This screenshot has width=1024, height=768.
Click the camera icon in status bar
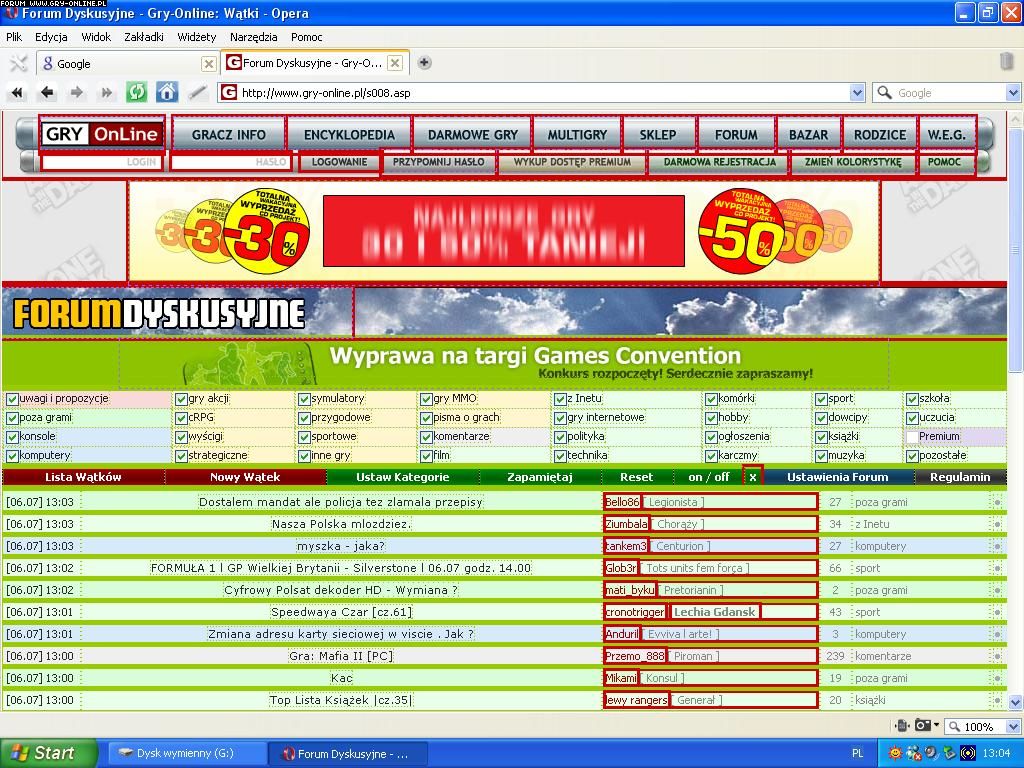924,726
